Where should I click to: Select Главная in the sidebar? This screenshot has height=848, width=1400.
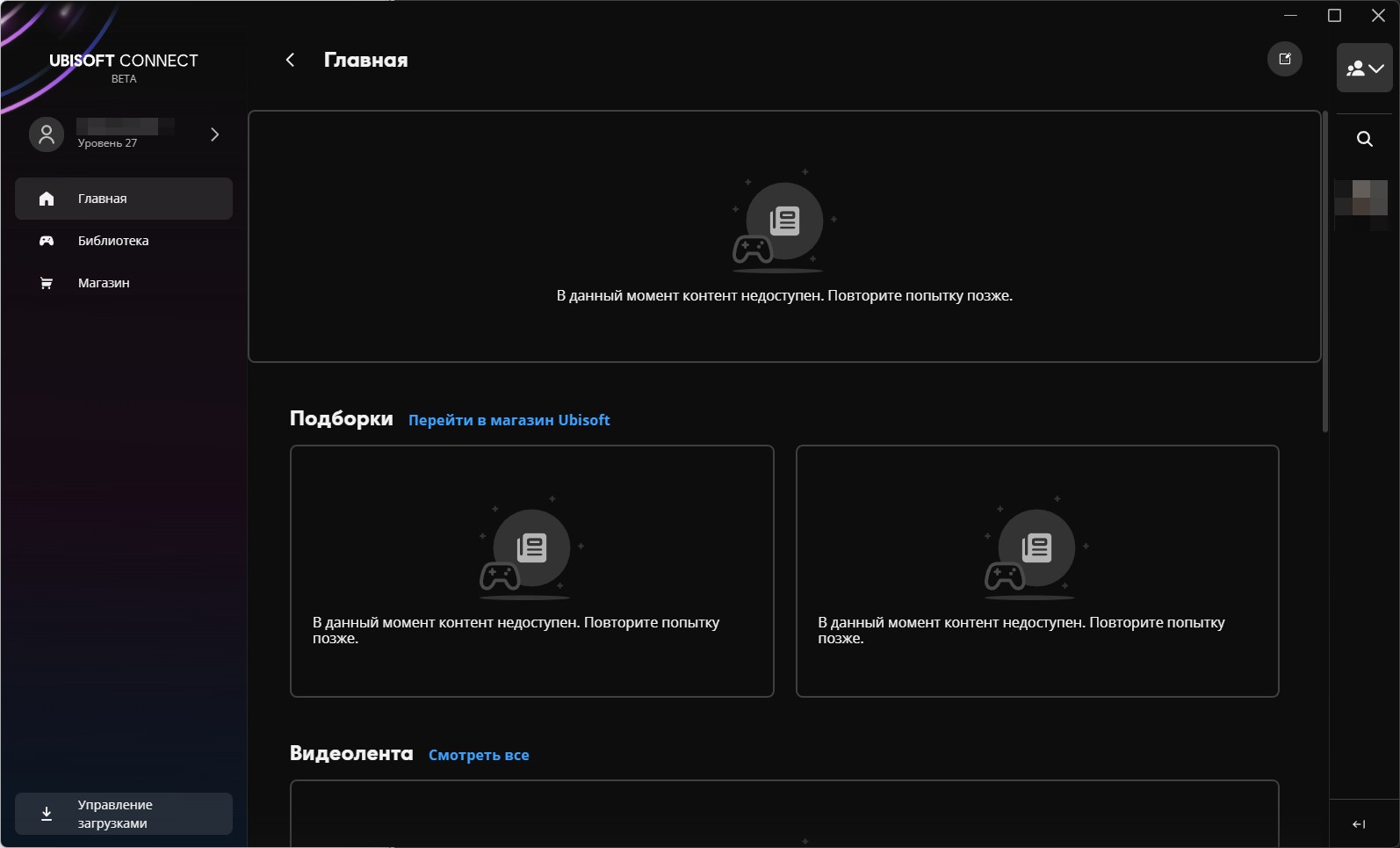124,199
